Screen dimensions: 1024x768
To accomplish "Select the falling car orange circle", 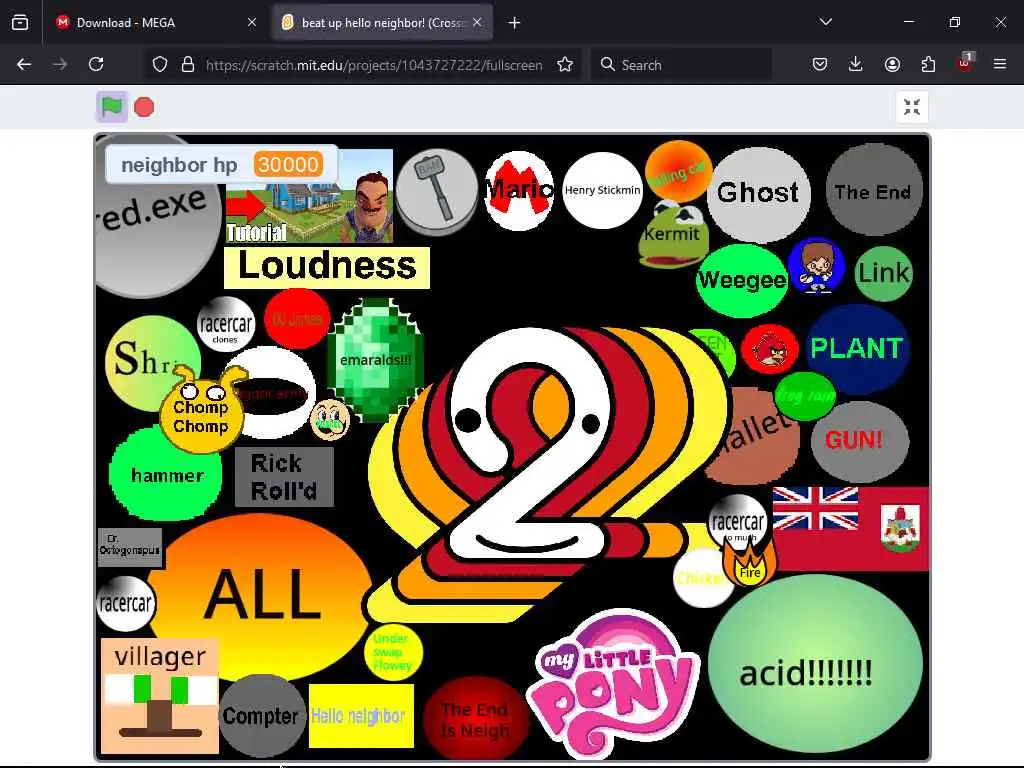I will click(x=678, y=171).
